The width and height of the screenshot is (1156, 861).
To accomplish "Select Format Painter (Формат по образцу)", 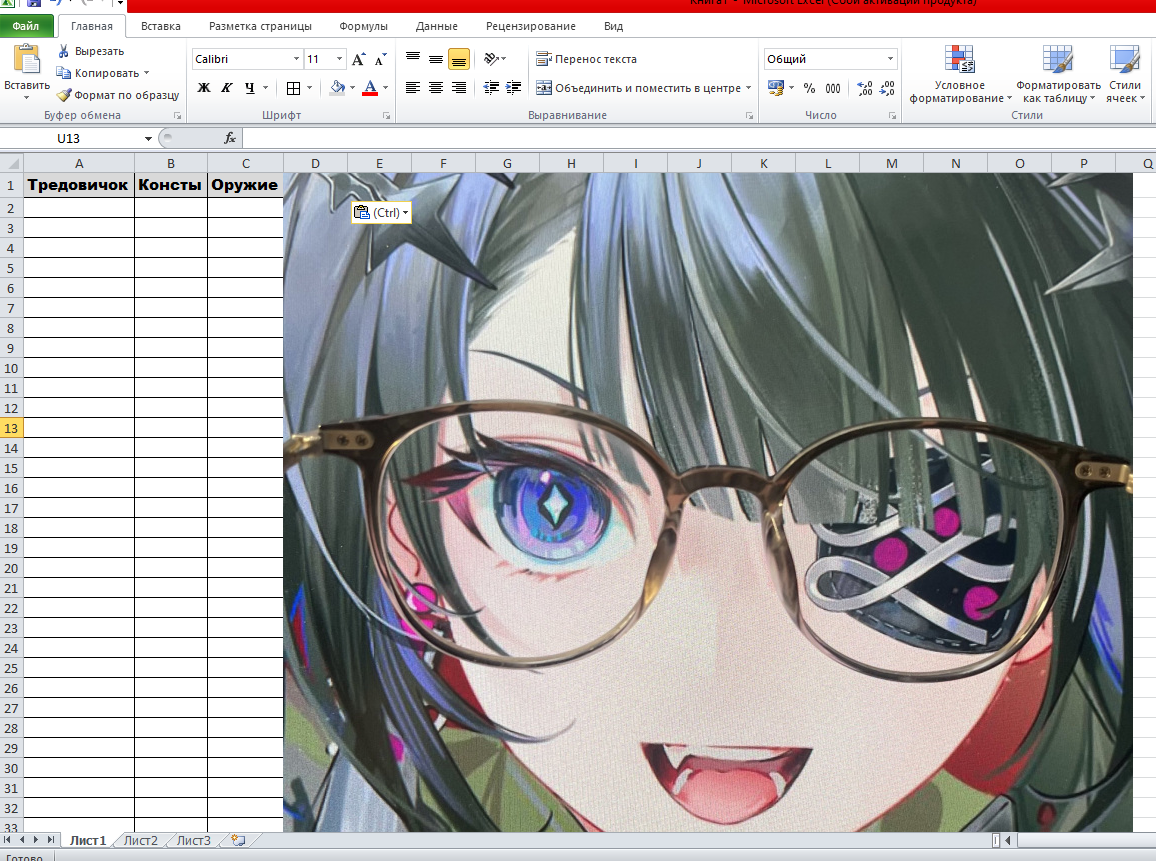I will [x=118, y=95].
